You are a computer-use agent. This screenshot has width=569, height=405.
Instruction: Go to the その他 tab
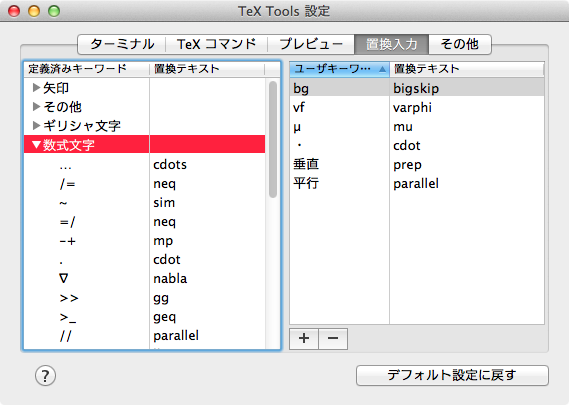(x=460, y=44)
